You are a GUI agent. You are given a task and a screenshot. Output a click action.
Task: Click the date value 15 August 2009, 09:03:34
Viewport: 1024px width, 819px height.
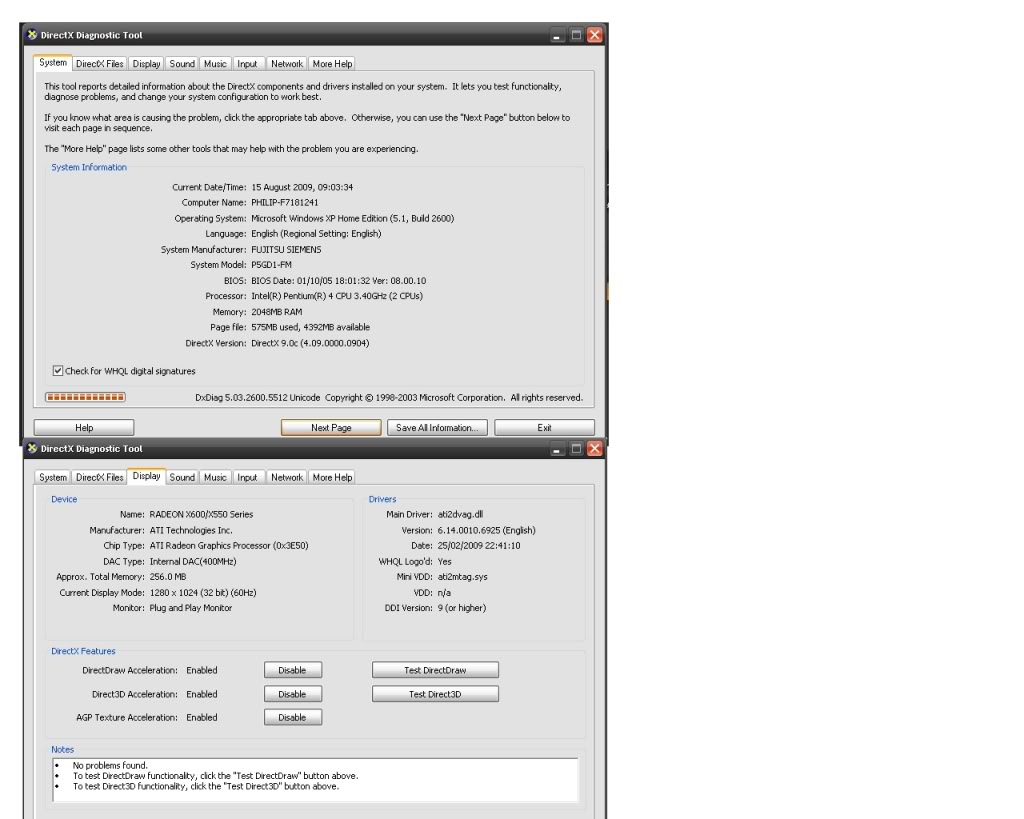pos(302,187)
